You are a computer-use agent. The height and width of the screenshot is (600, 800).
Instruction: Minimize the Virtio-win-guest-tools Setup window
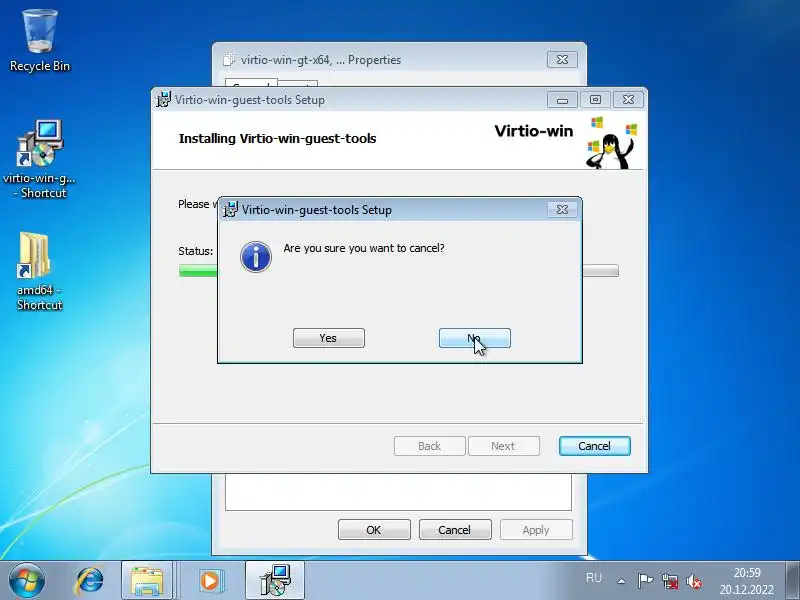(562, 100)
